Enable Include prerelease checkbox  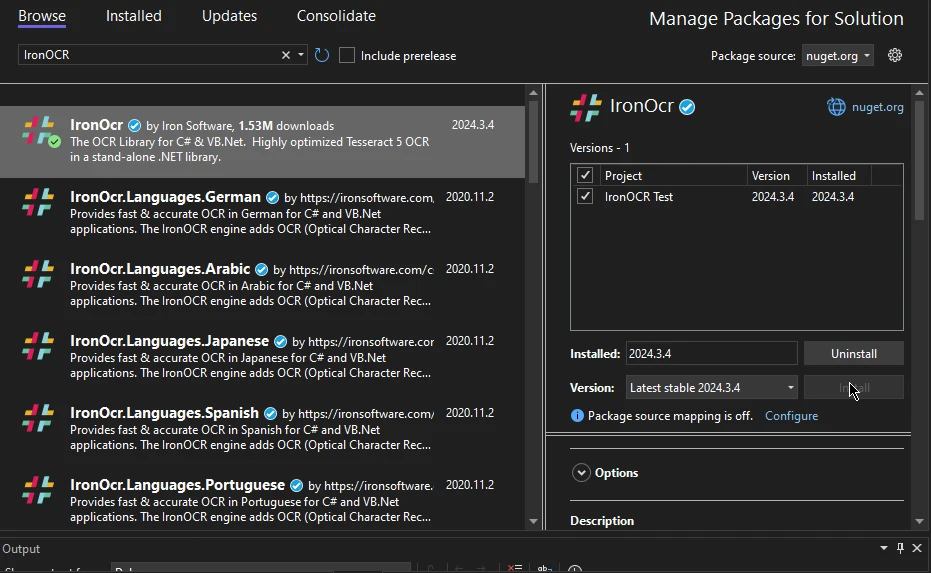coord(347,55)
